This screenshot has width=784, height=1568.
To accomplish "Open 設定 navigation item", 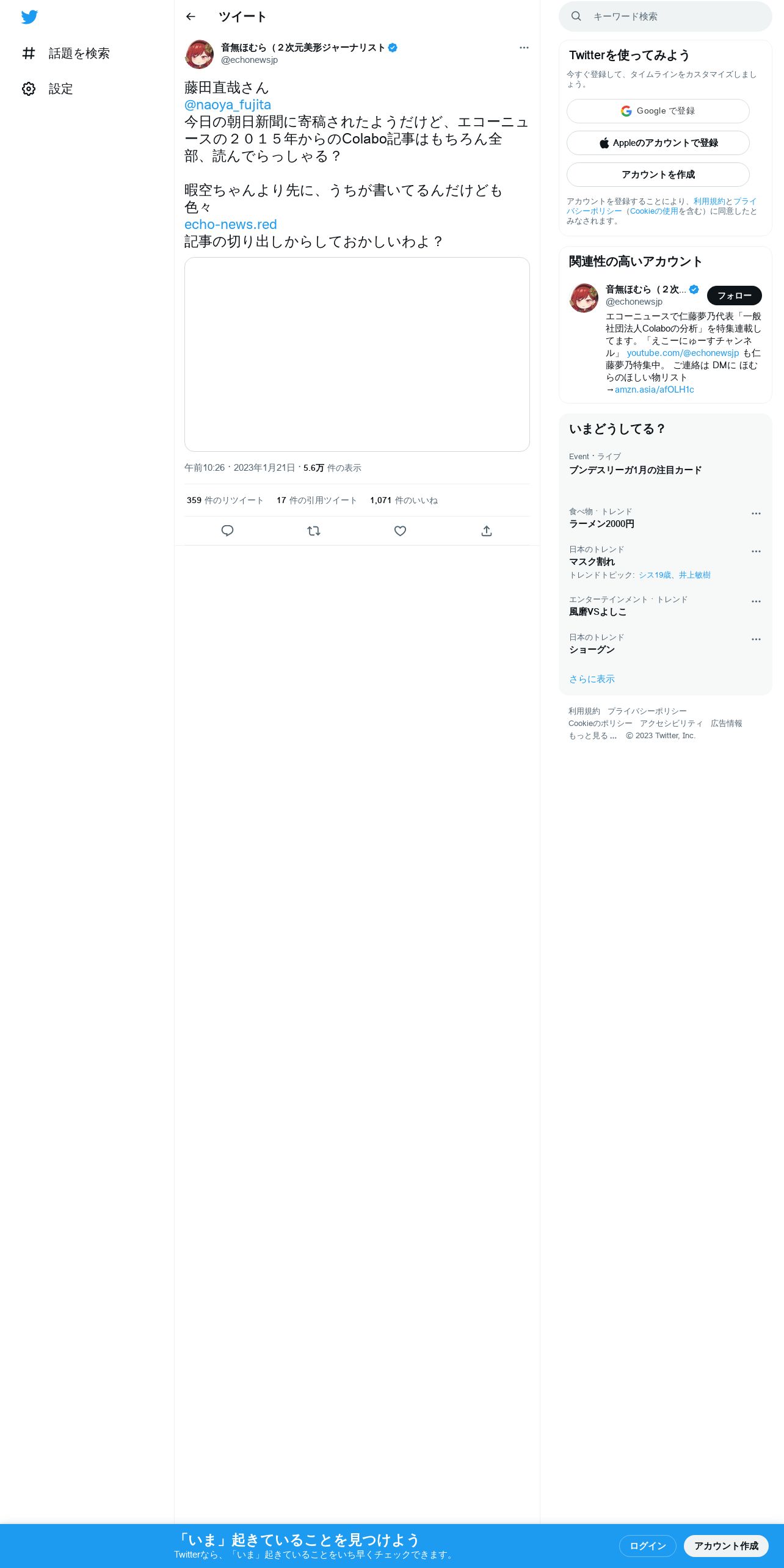I will click(x=48, y=89).
